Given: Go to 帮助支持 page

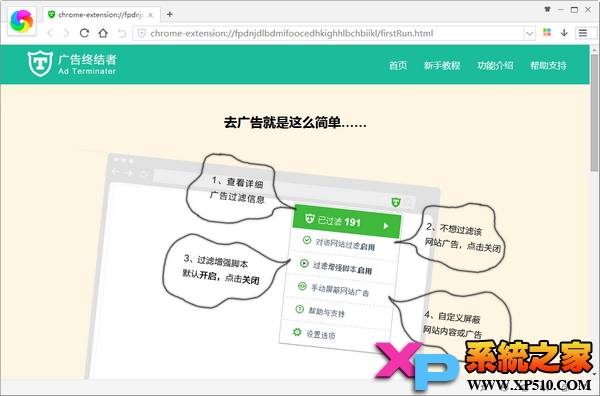Looking at the screenshot, I should (x=548, y=65).
